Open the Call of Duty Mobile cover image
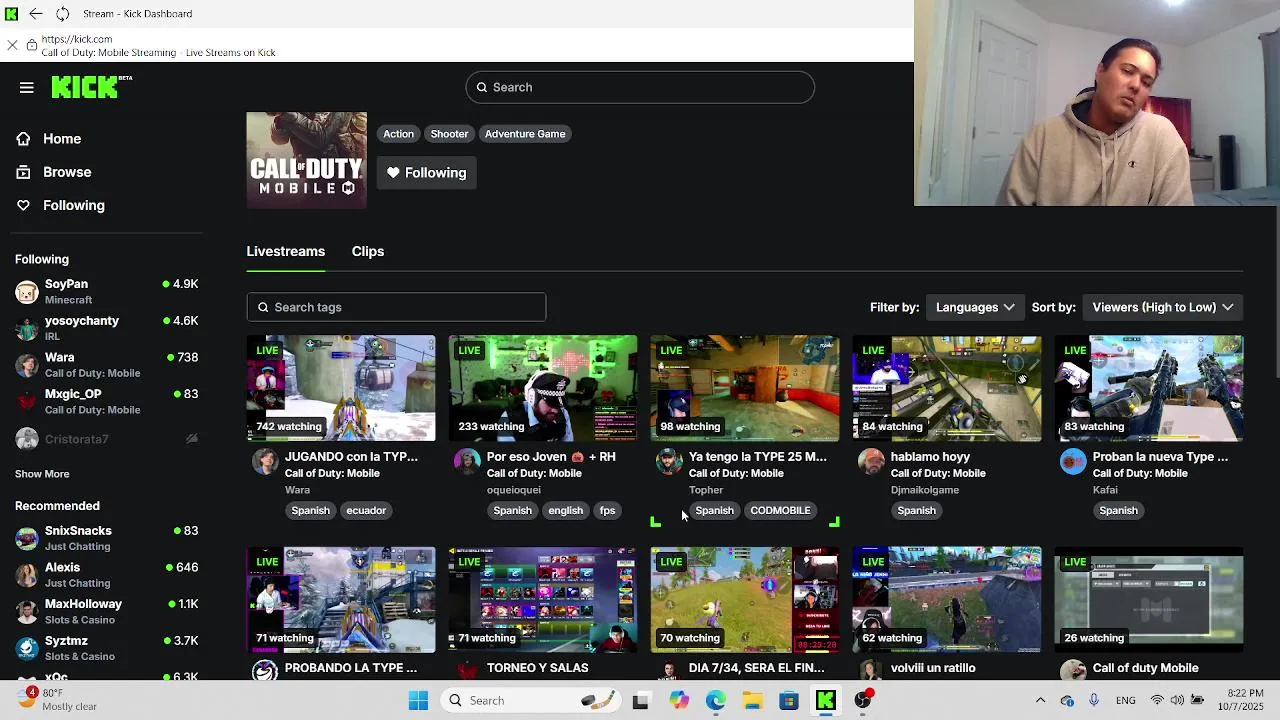This screenshot has height=720, width=1280. click(x=307, y=160)
